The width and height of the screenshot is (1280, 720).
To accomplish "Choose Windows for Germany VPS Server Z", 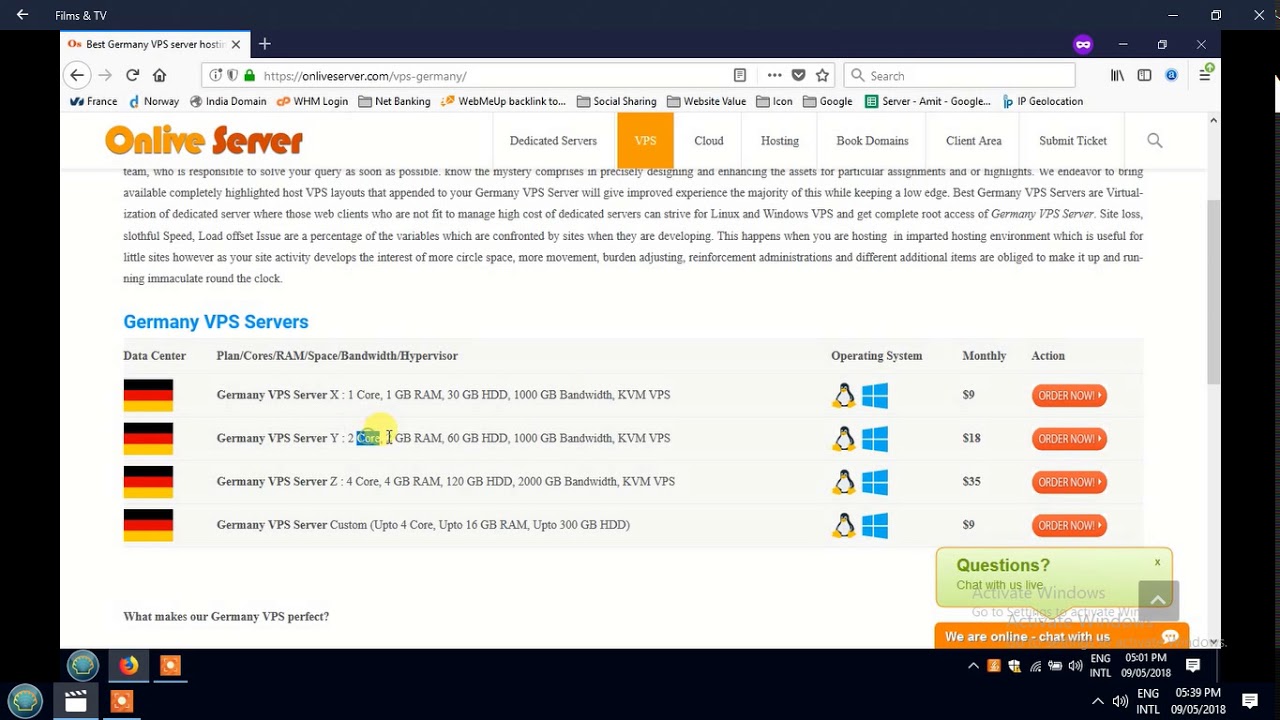I will (x=875, y=482).
